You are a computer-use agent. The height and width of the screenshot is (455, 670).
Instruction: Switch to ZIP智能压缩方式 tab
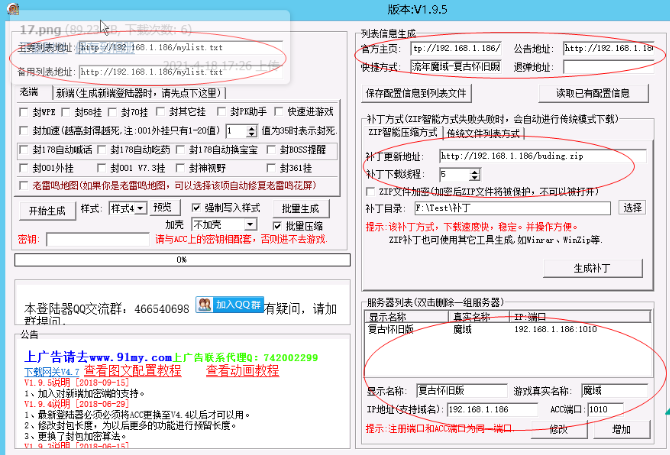point(403,133)
